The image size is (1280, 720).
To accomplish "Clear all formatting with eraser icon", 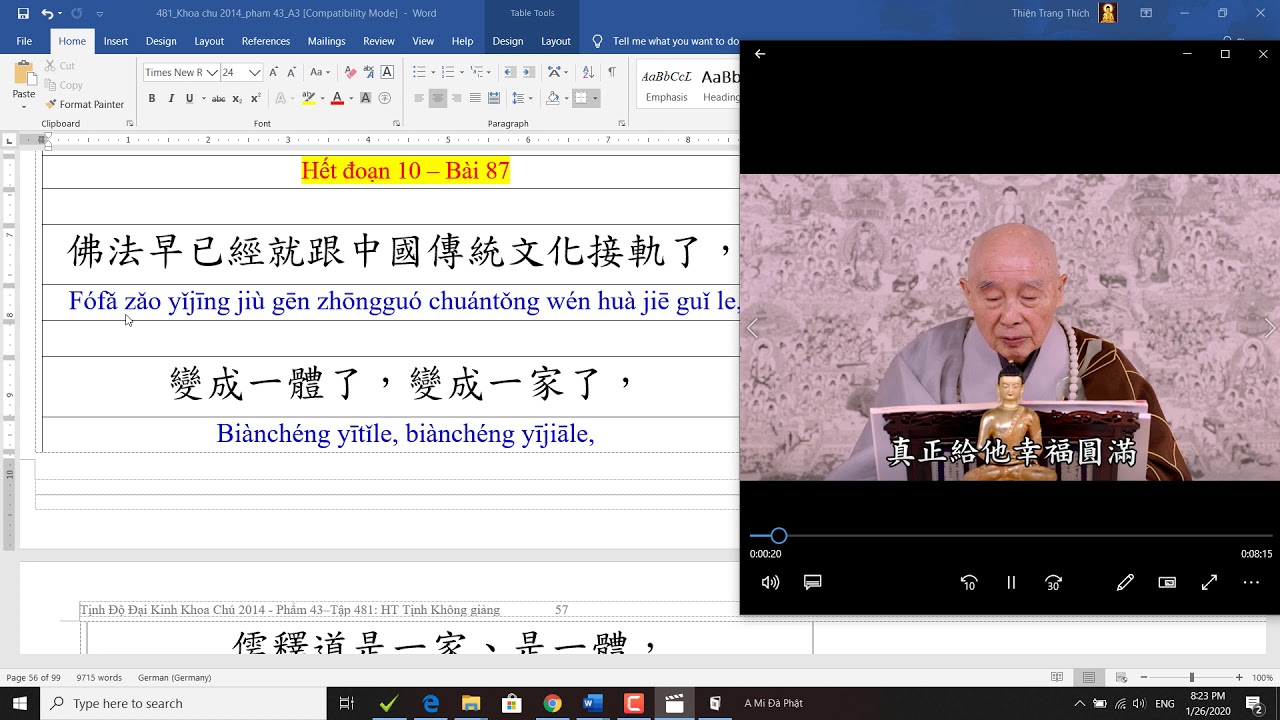I will coord(350,72).
